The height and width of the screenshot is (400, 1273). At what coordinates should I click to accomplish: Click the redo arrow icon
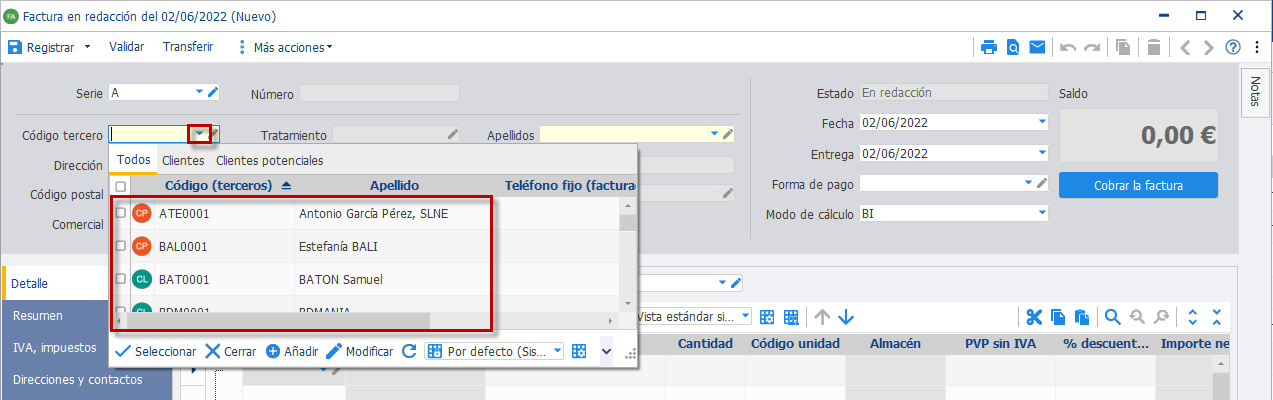point(1092,47)
